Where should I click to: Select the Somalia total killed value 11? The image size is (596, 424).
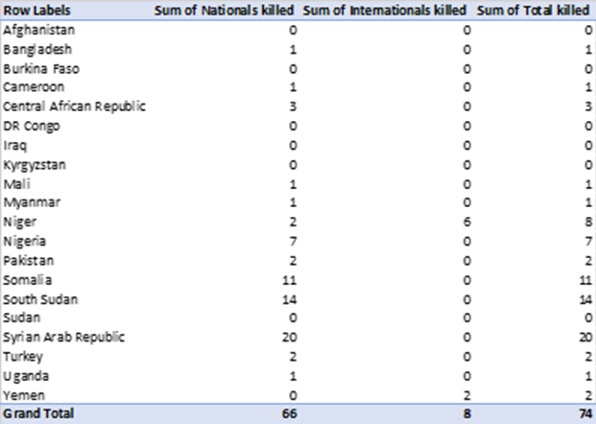(585, 280)
